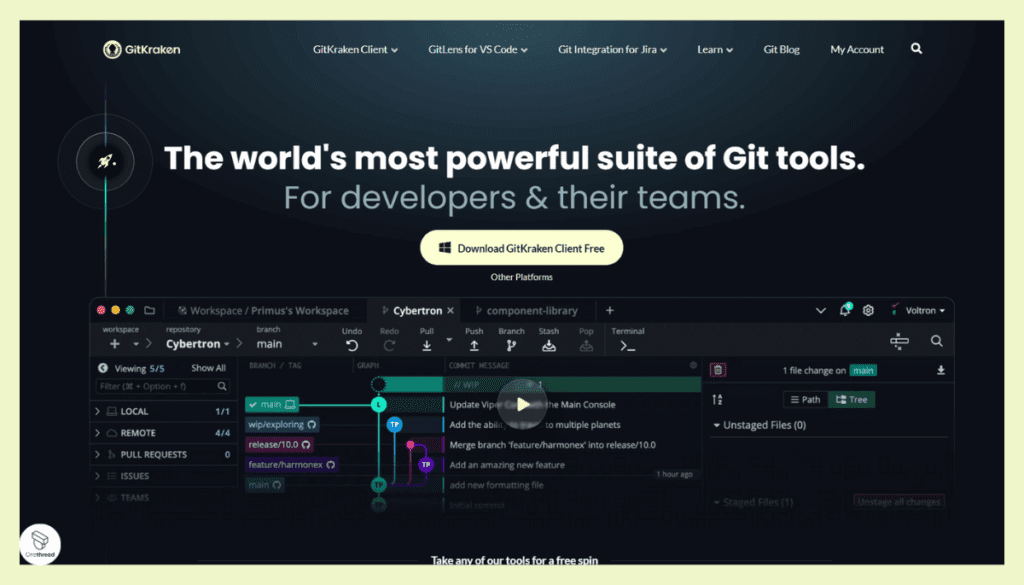The width and height of the screenshot is (1024, 585).
Task: Switch file view to Path
Action: (805, 400)
